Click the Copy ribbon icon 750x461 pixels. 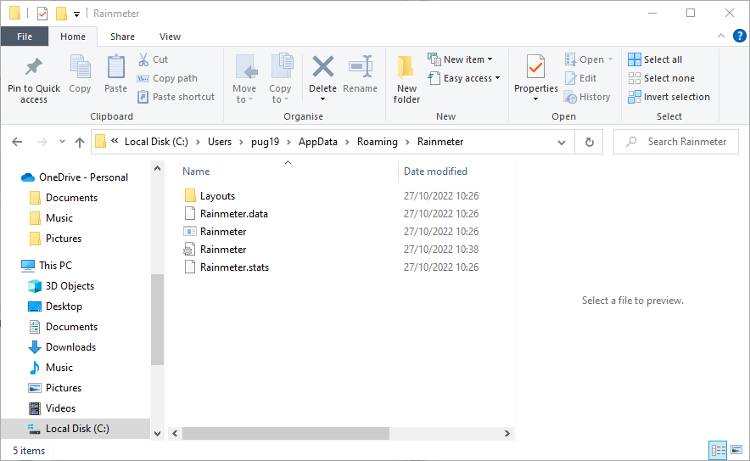[80, 67]
